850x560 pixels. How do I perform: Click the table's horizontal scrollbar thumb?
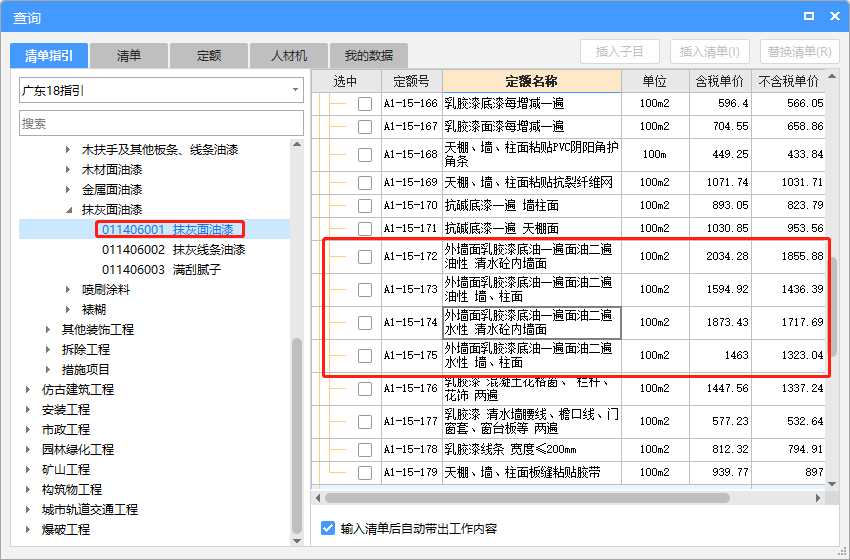pyautogui.click(x=527, y=498)
